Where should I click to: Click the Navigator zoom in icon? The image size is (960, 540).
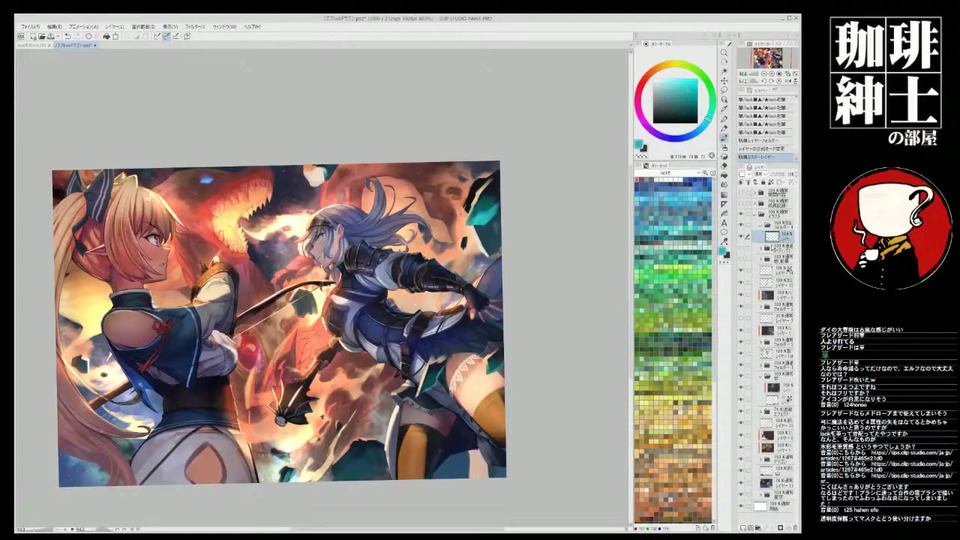771,73
